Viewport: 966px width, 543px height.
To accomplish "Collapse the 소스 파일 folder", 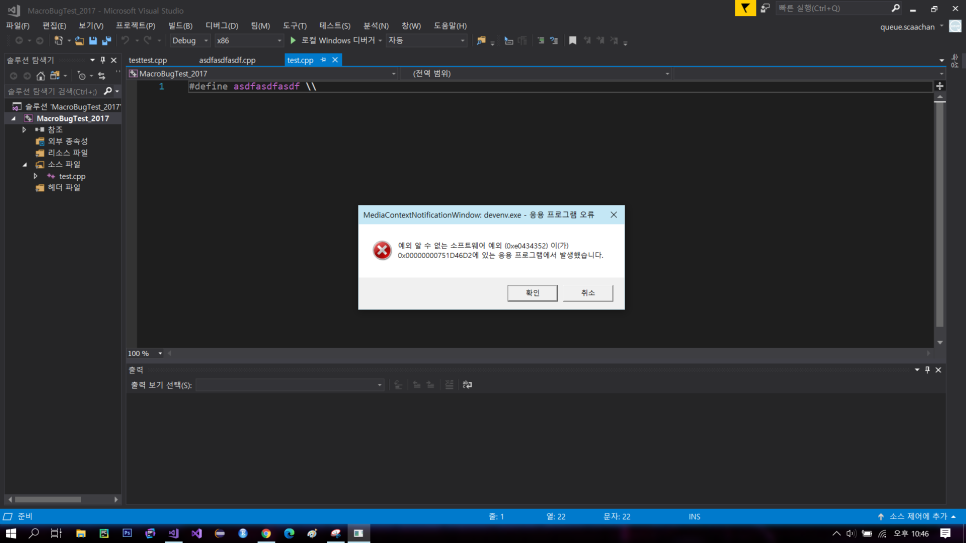I will click(x=25, y=165).
